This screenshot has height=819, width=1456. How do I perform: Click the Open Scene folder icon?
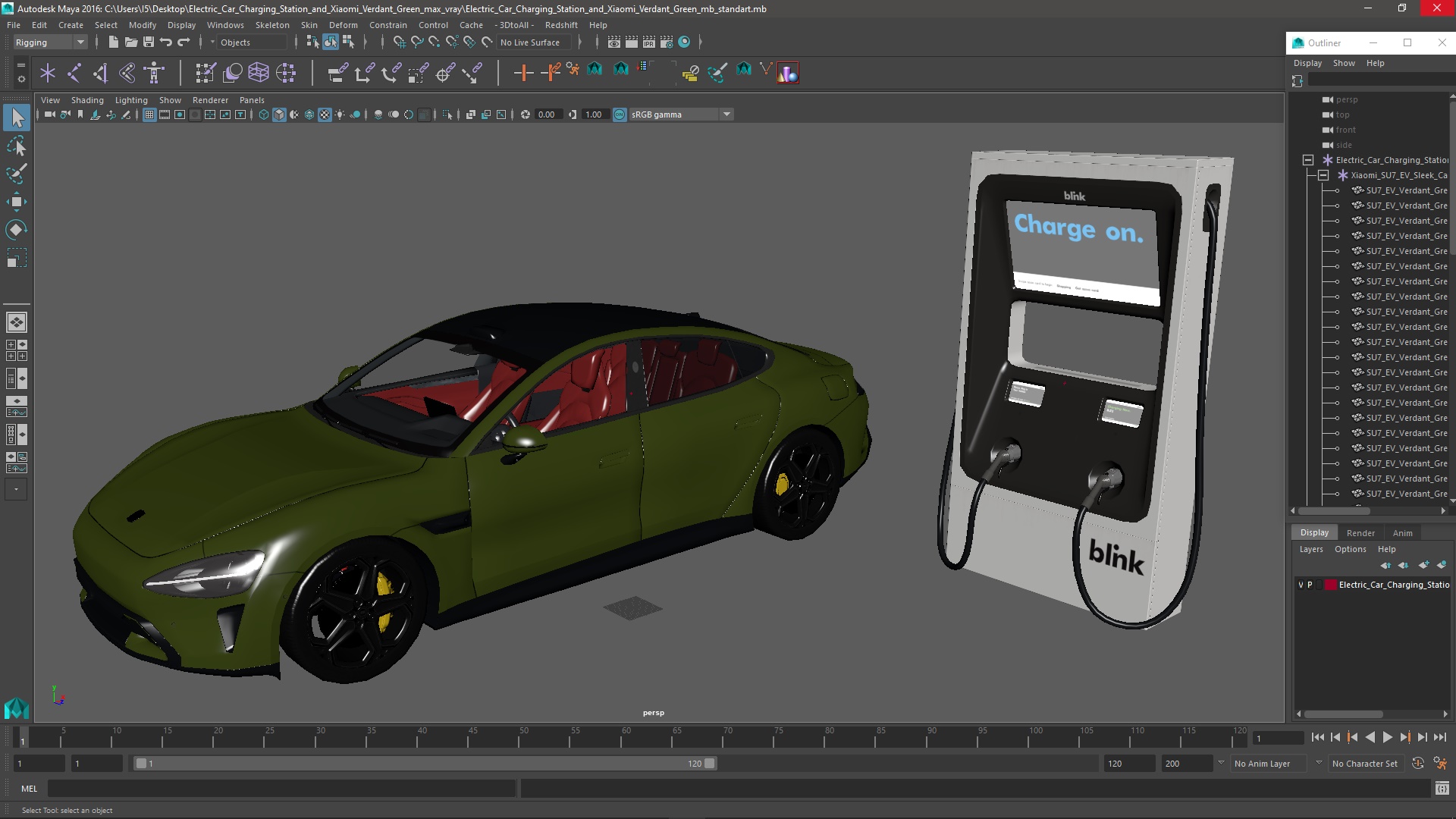pyautogui.click(x=130, y=42)
